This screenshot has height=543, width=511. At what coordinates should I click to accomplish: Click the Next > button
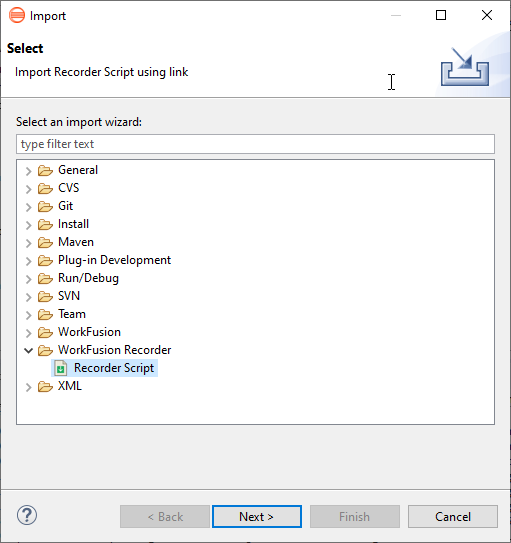point(257,517)
